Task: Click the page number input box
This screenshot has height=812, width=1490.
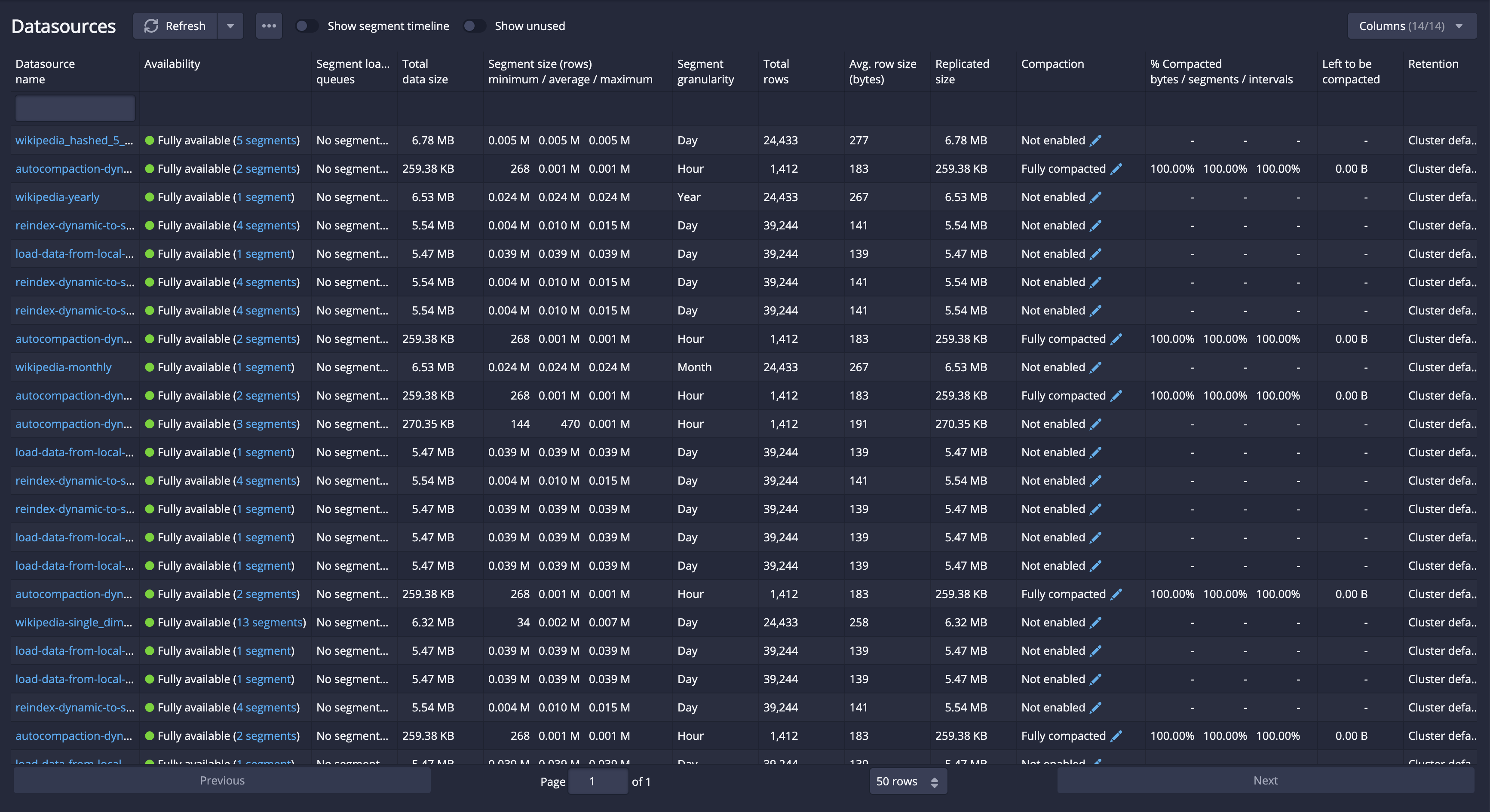Action: click(598, 781)
